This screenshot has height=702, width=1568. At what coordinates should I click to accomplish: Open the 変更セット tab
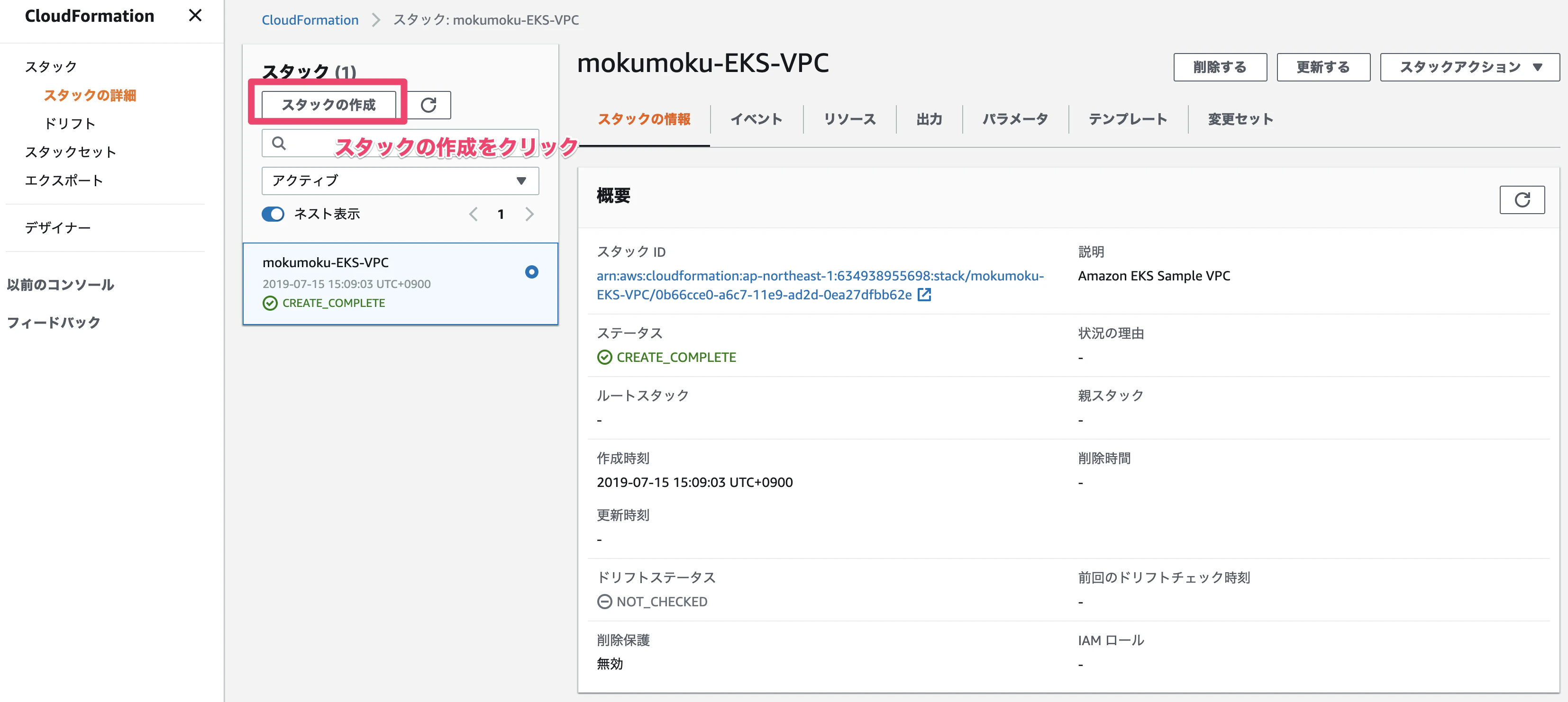pyautogui.click(x=1240, y=119)
